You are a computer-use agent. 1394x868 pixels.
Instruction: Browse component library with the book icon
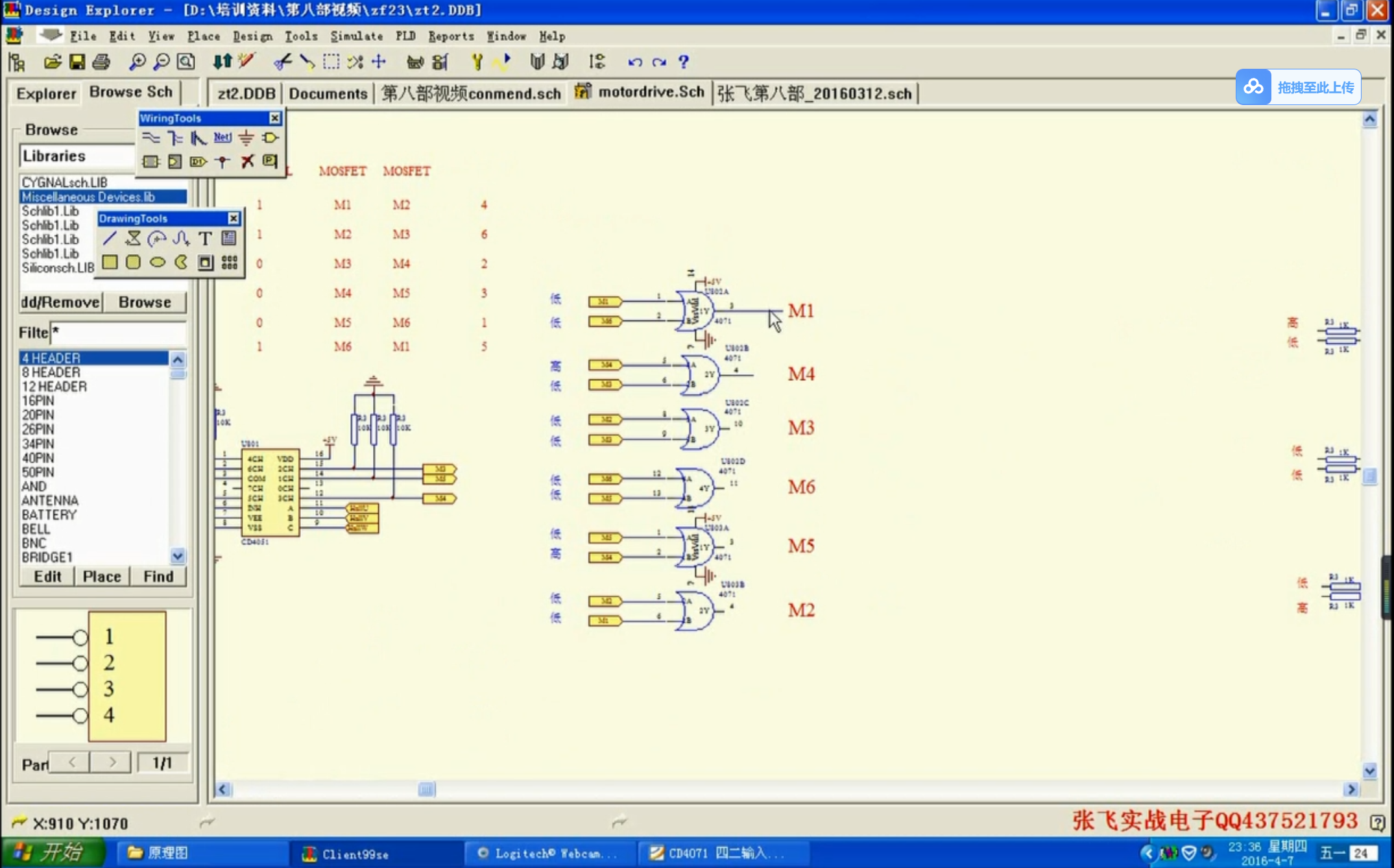[x=536, y=62]
